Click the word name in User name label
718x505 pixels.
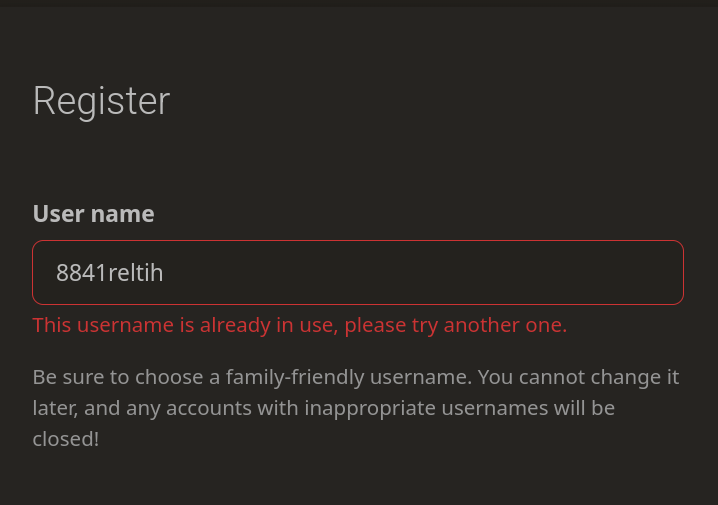[123, 214]
